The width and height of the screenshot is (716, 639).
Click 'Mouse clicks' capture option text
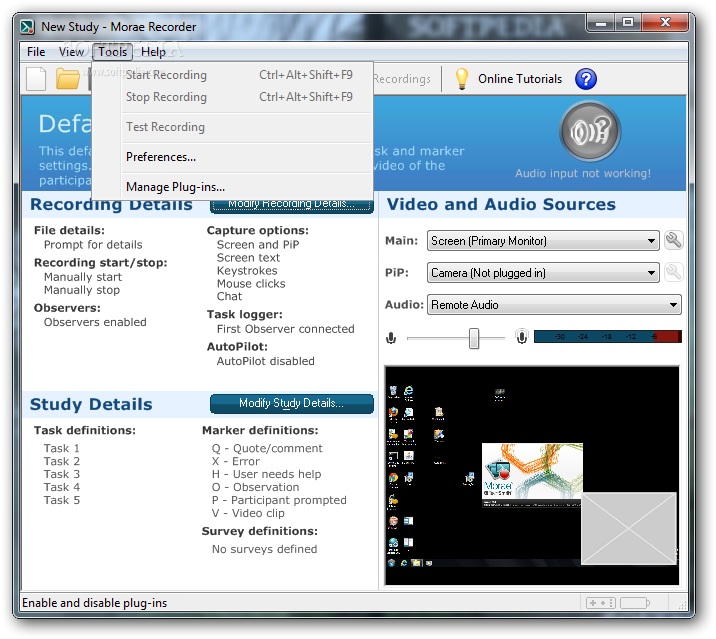pyautogui.click(x=251, y=284)
